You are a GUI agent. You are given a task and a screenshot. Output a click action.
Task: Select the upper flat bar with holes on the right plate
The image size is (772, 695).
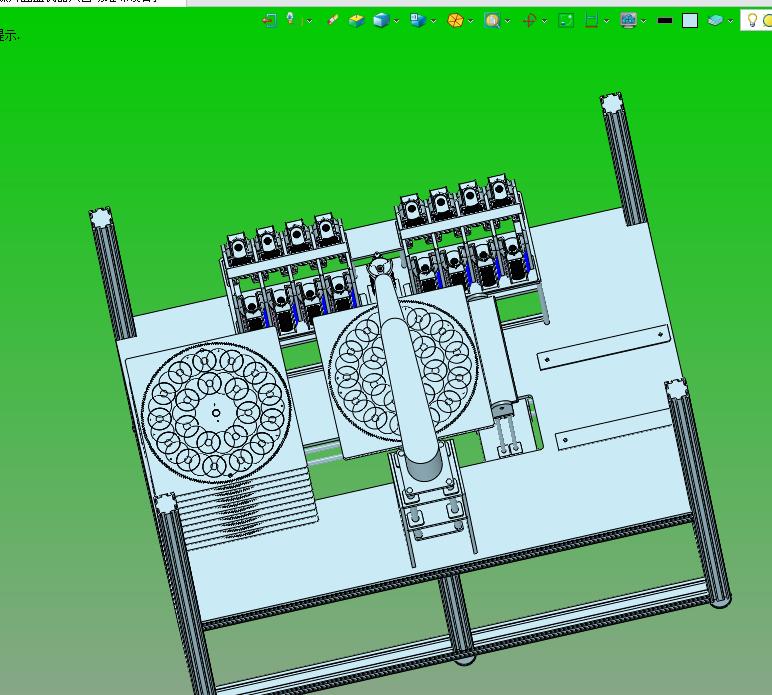coord(604,347)
